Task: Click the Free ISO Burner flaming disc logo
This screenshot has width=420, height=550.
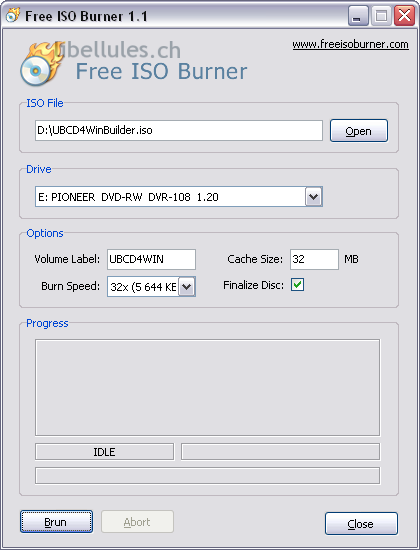Action: point(41,64)
